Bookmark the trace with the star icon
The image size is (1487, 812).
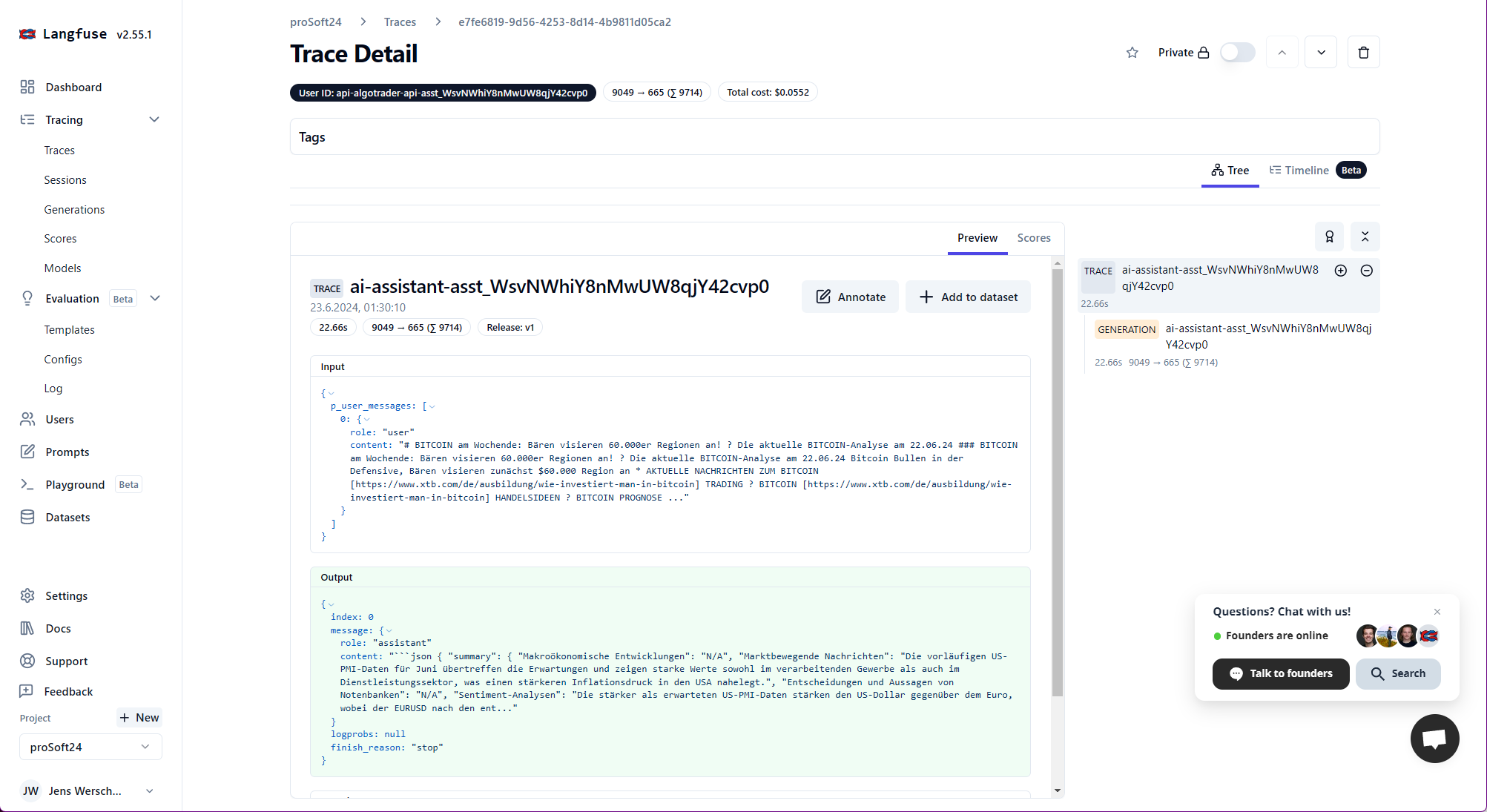tap(1132, 53)
